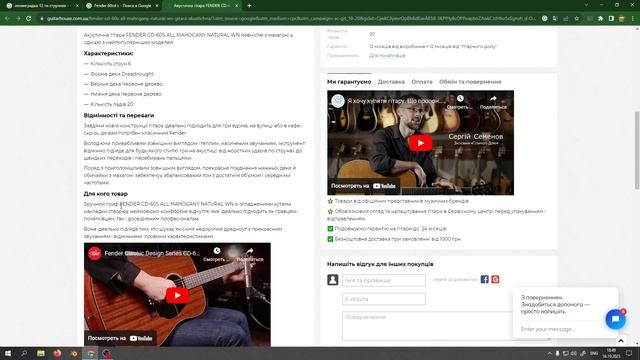Reload the guitarhouse.com.ua page
Image resolution: width=640 pixels, height=360 pixels.
tap(29, 18)
